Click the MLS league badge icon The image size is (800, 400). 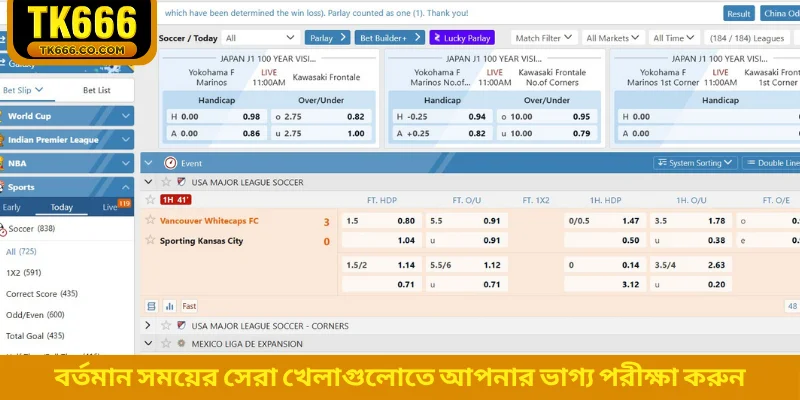pos(181,182)
